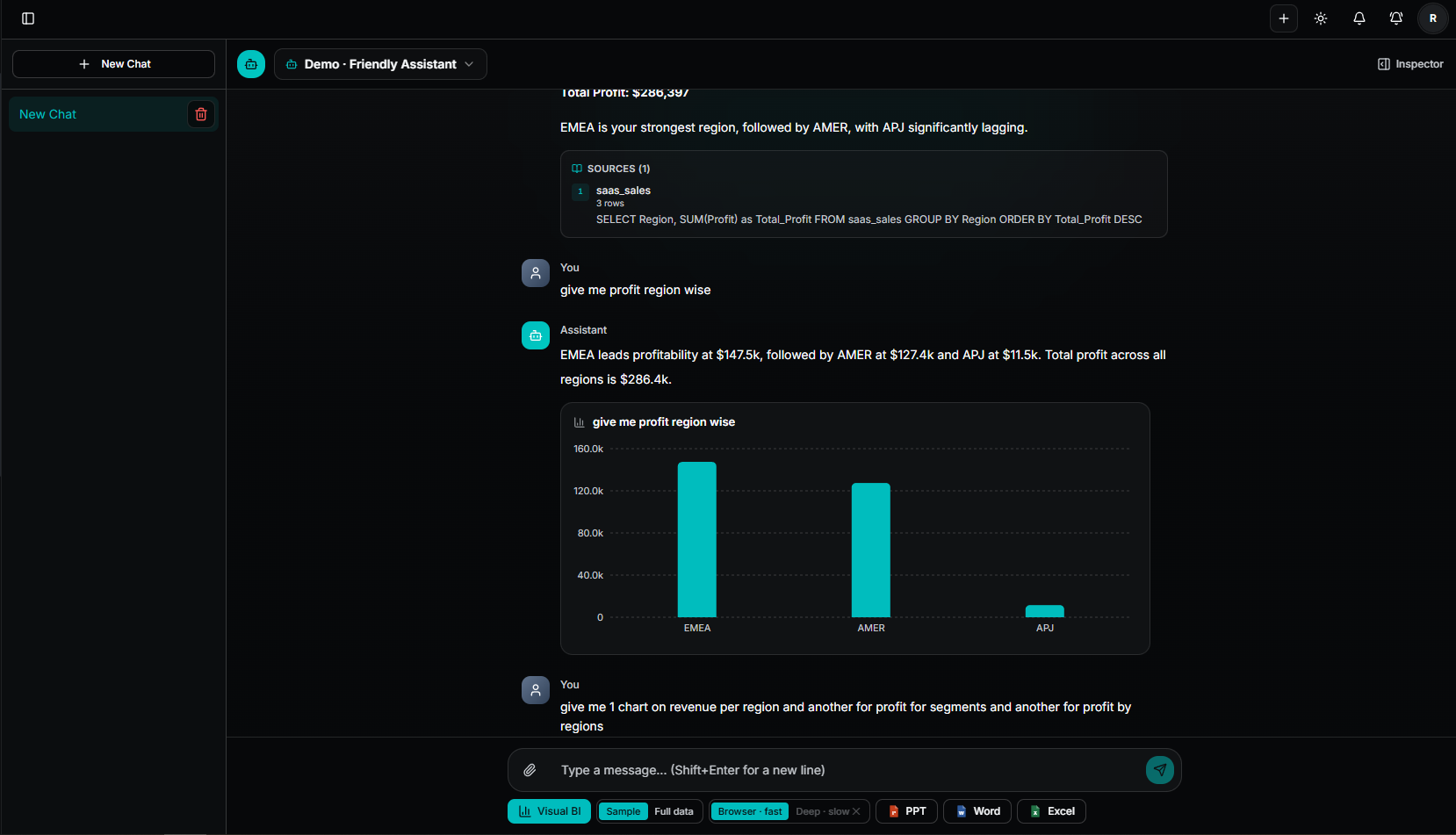Click source number 1 badge

coord(580,191)
